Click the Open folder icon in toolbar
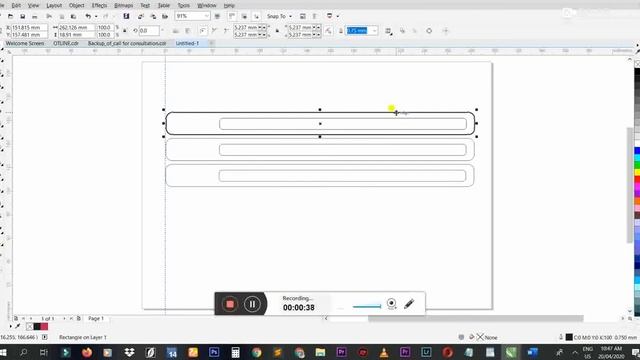 [x=11, y=16]
